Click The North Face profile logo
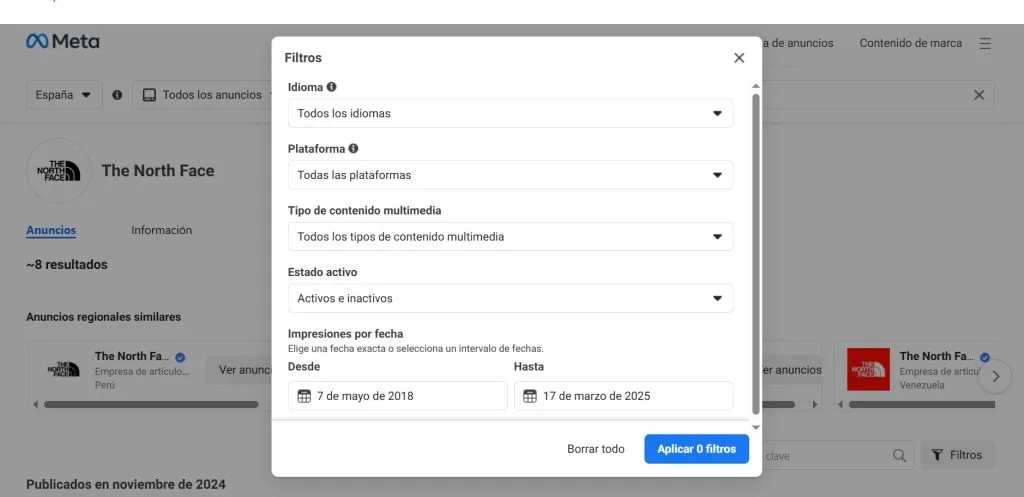Screen dimensions: 1024x497 pyautogui.click(x=58, y=171)
